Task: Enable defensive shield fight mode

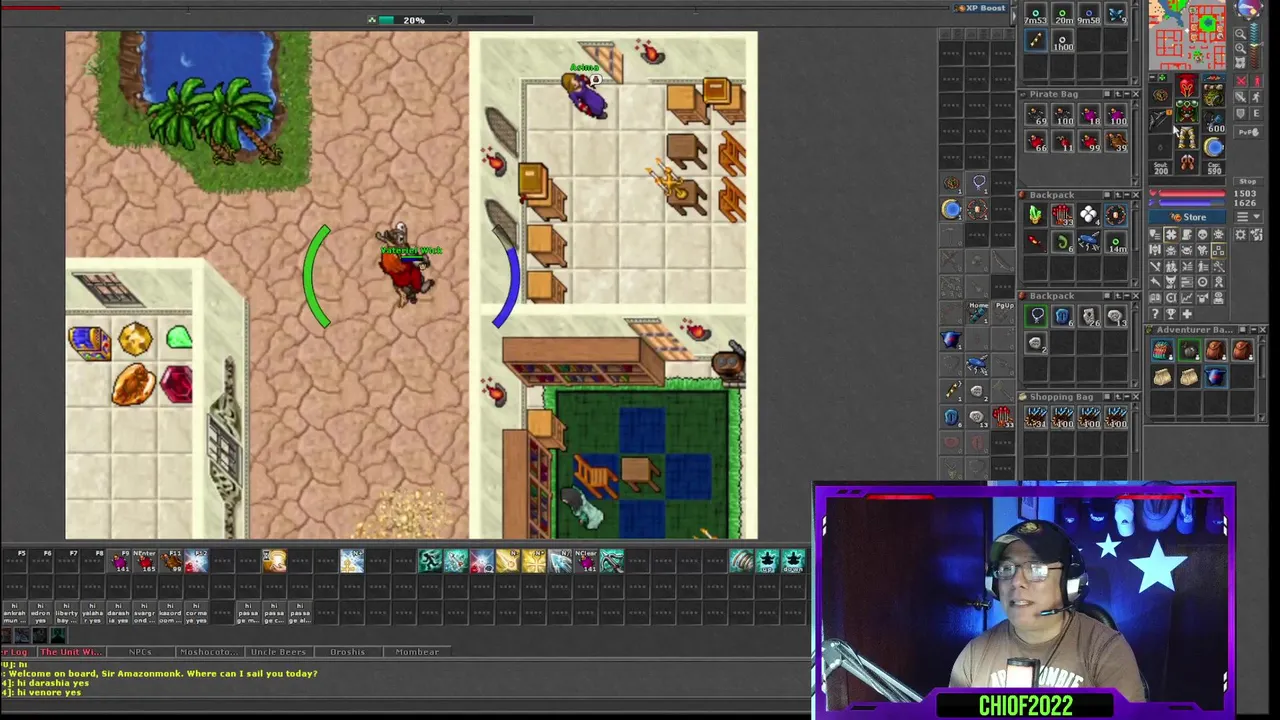Action: (x=1241, y=113)
